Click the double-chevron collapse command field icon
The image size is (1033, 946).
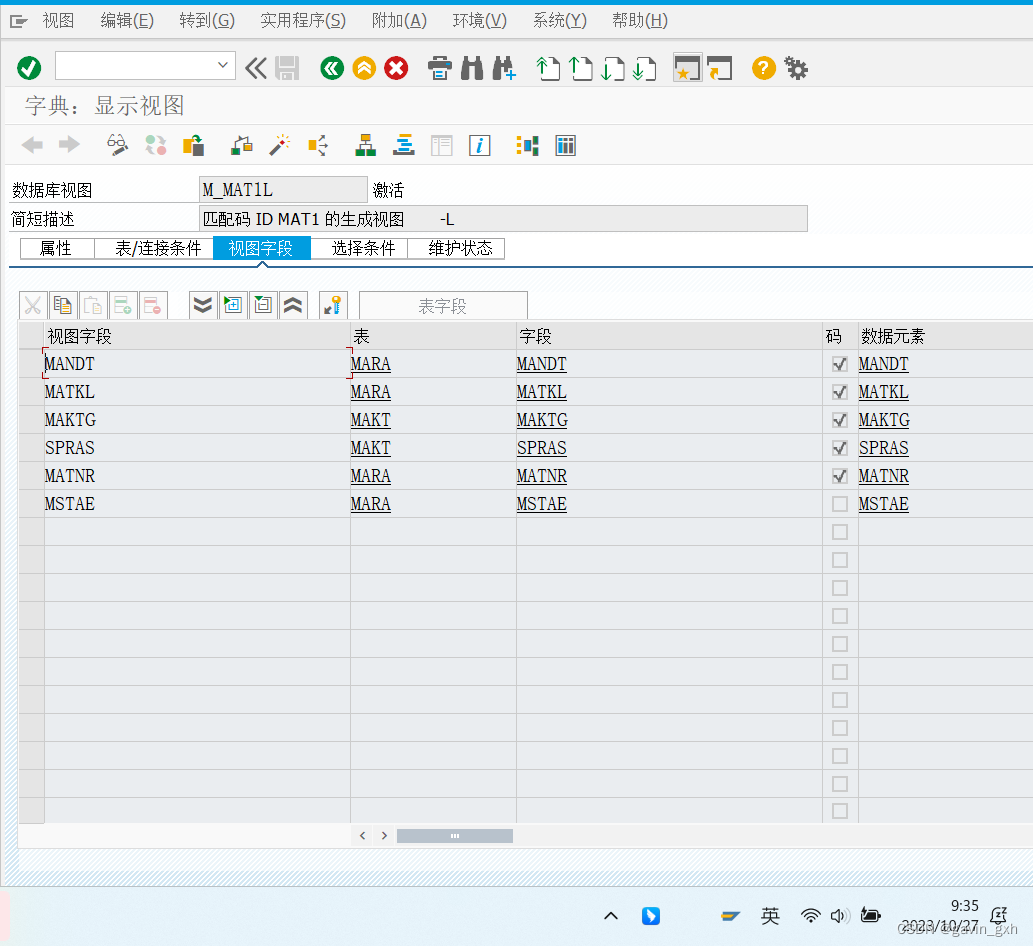tap(256, 67)
